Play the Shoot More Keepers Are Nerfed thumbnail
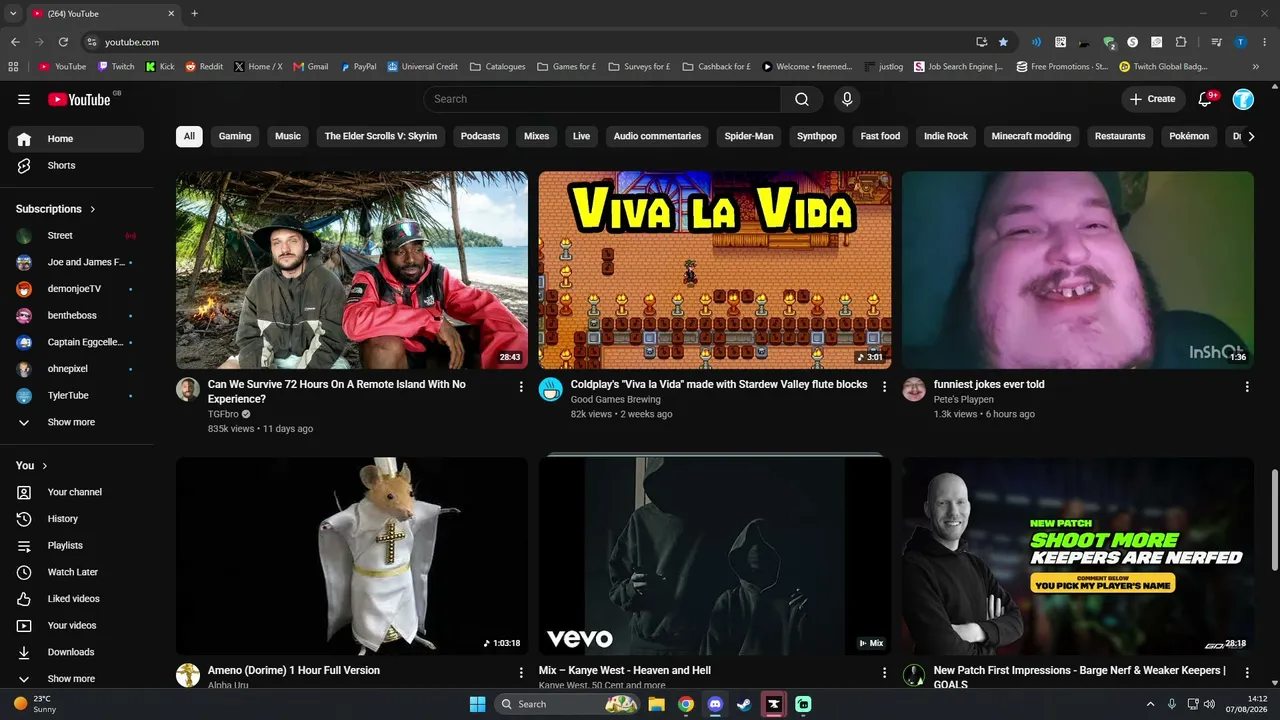The width and height of the screenshot is (1280, 720). [x=1078, y=556]
